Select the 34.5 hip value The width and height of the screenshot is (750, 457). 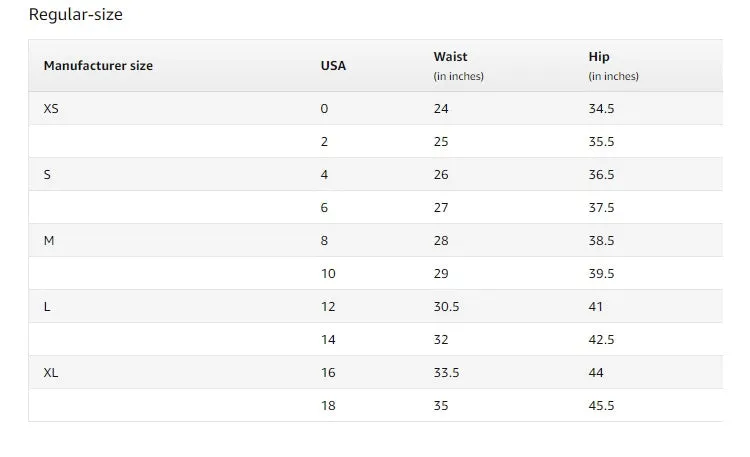pyautogui.click(x=601, y=109)
